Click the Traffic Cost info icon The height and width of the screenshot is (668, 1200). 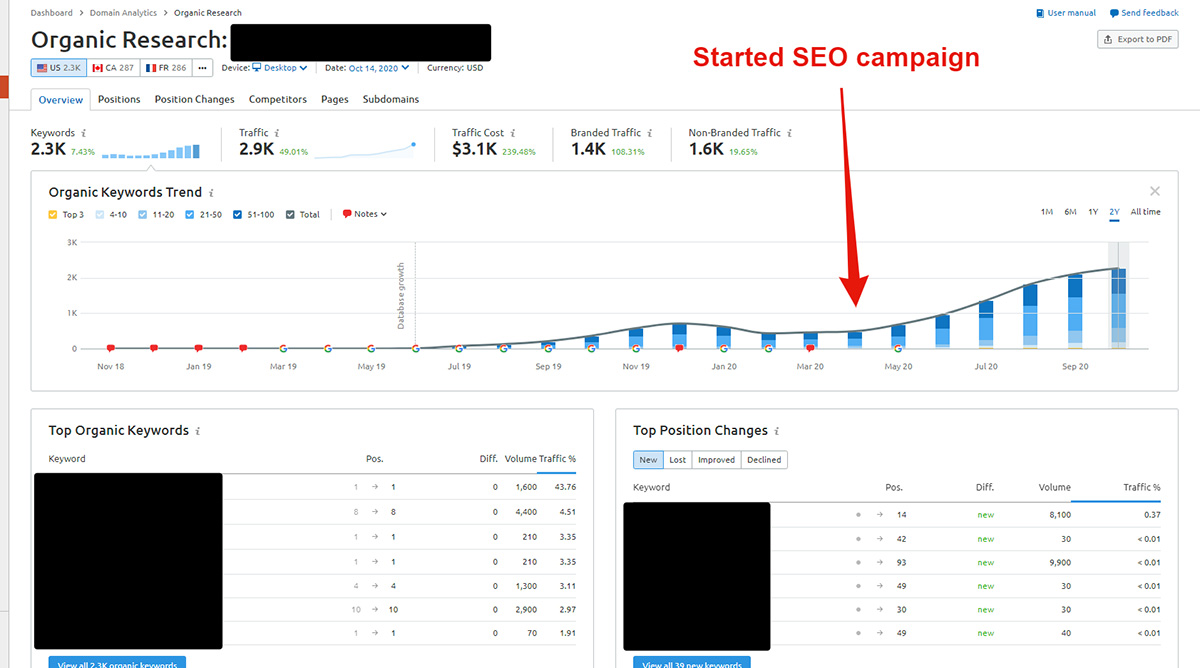tap(515, 132)
